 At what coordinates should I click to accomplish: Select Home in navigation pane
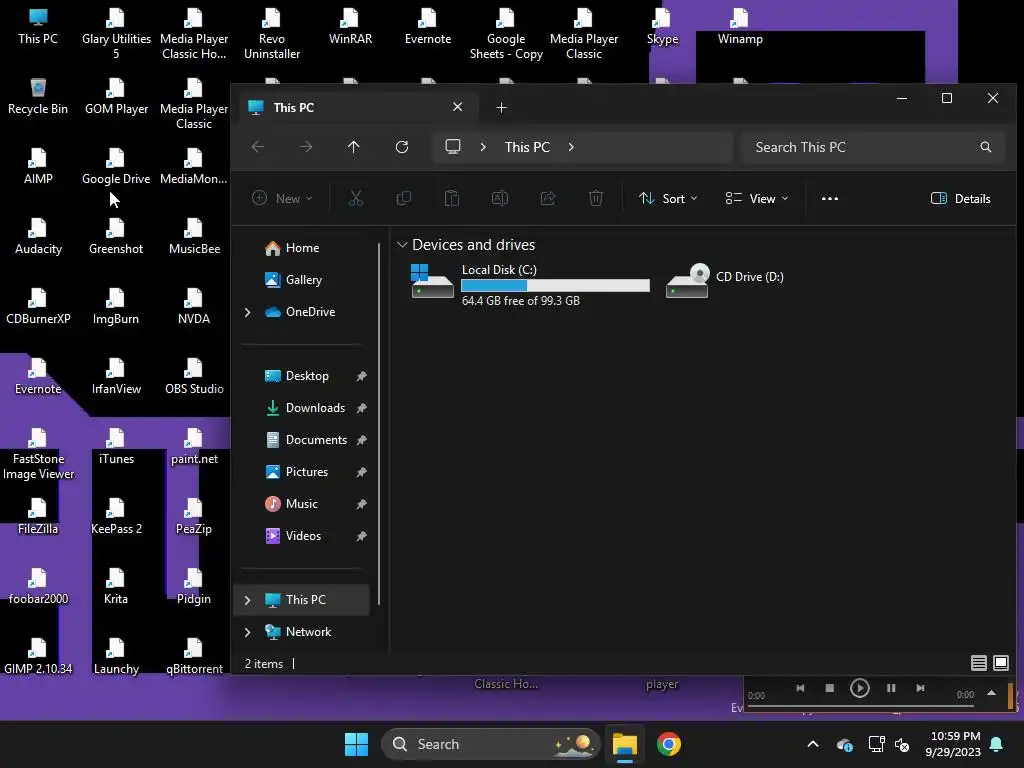302,248
